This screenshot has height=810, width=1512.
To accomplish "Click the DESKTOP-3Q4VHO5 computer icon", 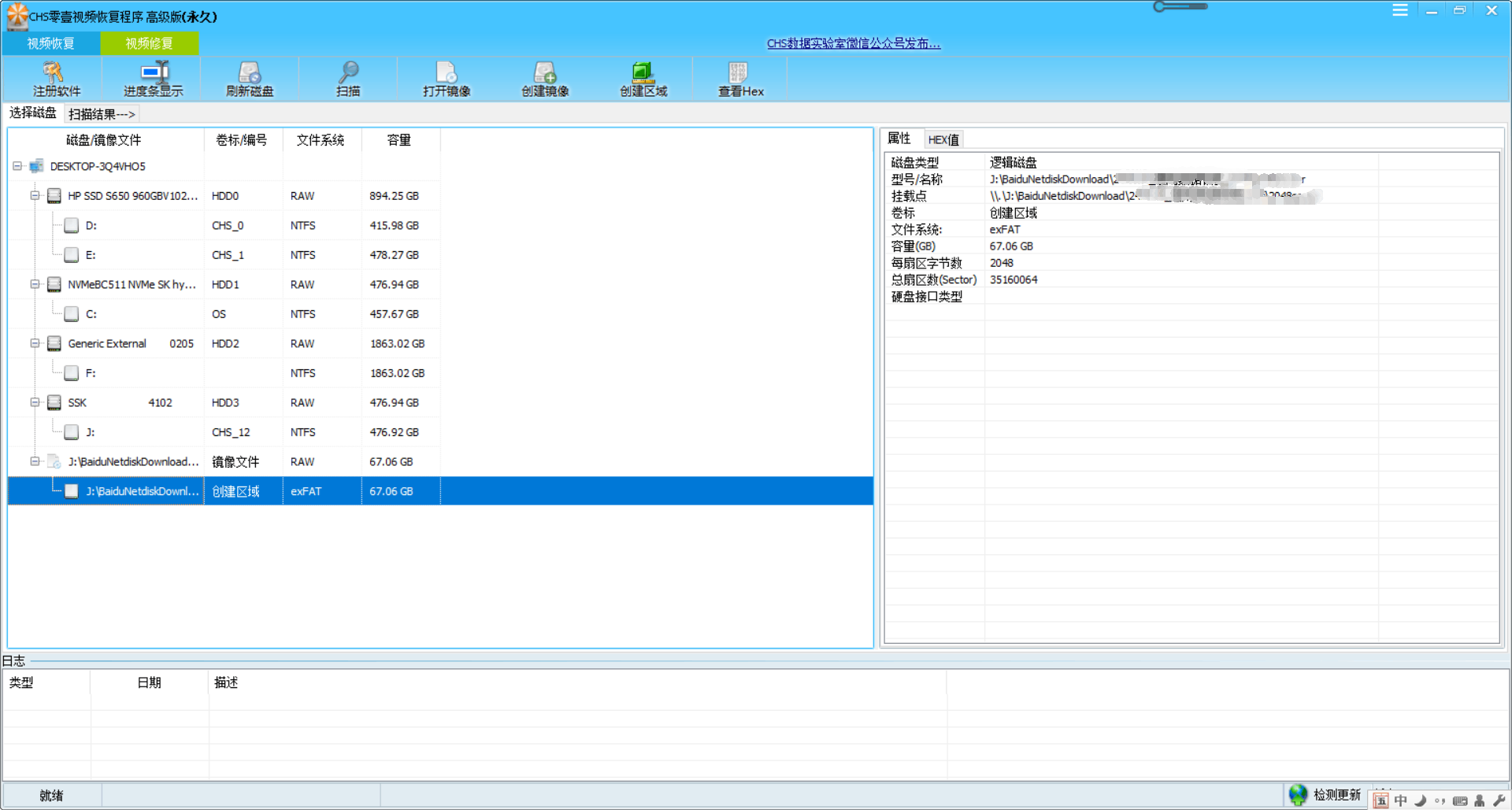I will pyautogui.click(x=36, y=166).
